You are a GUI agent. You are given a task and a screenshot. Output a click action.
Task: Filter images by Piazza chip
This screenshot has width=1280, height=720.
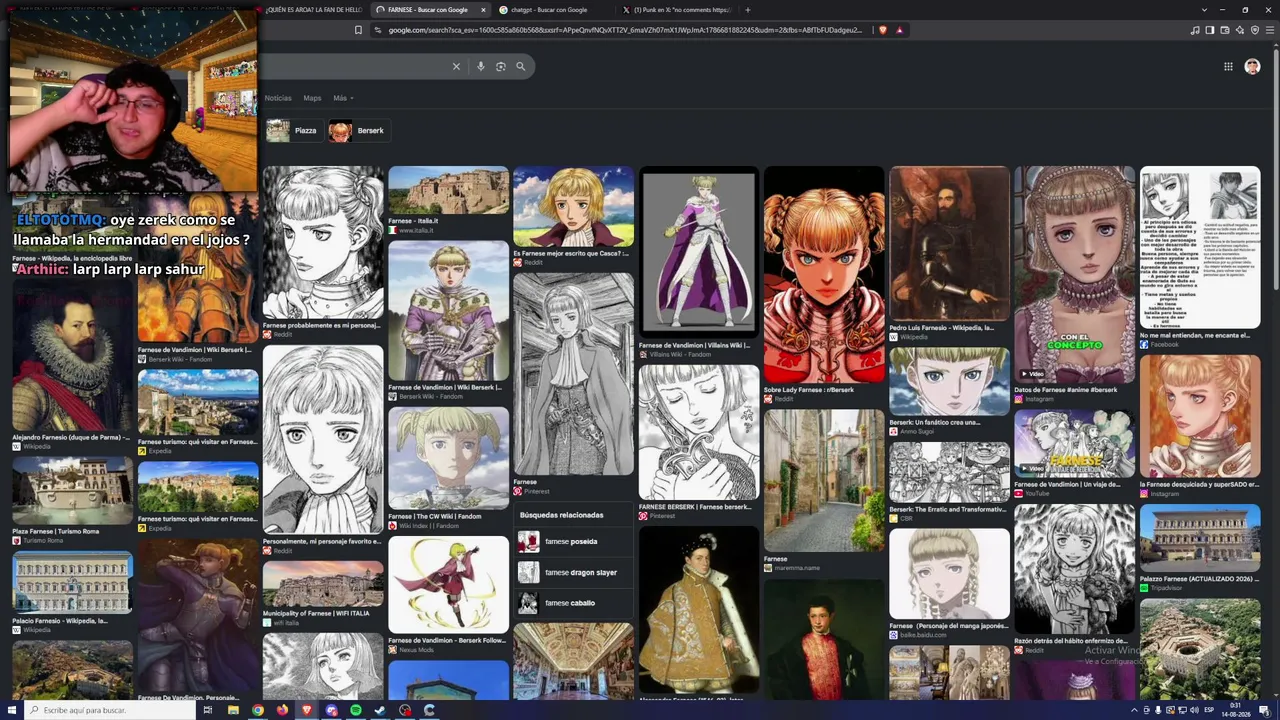coord(292,130)
